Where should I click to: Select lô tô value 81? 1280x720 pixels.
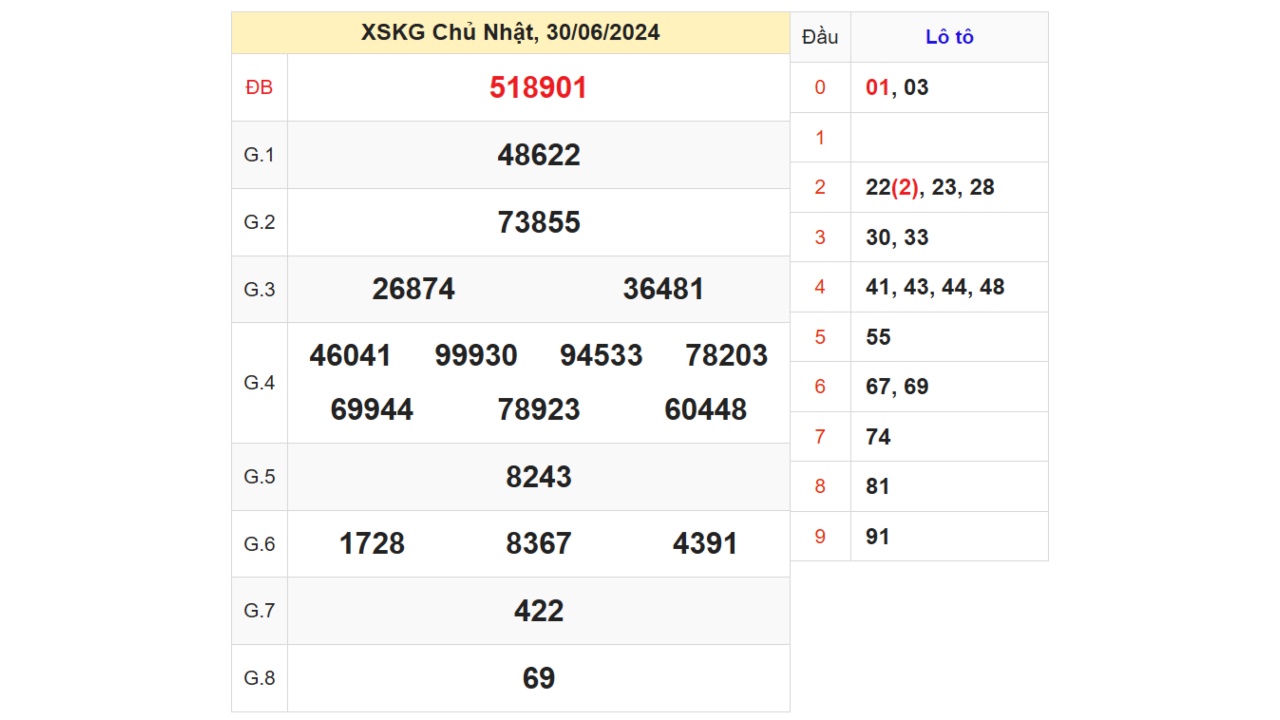[x=878, y=487]
